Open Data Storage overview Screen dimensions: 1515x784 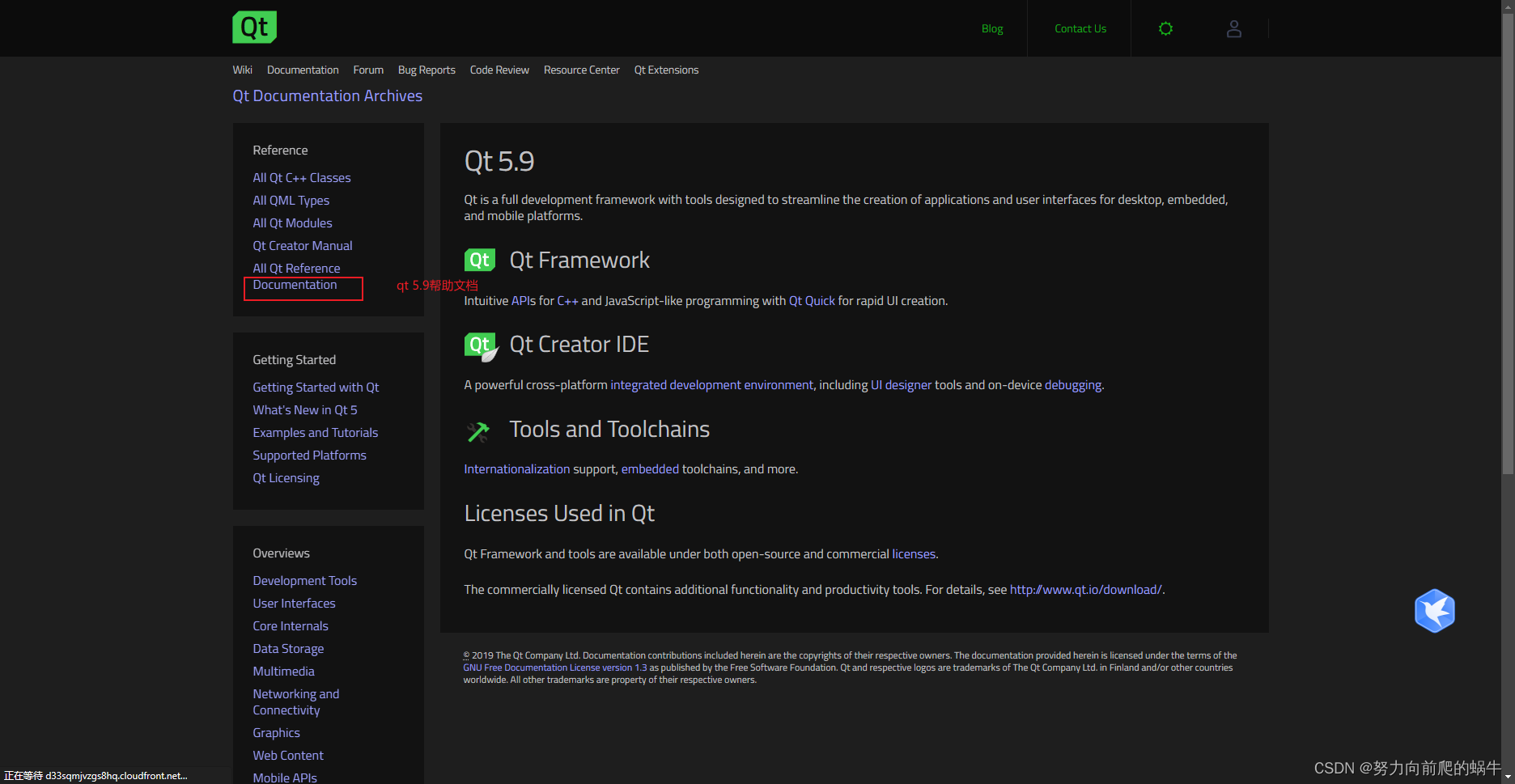[288, 648]
